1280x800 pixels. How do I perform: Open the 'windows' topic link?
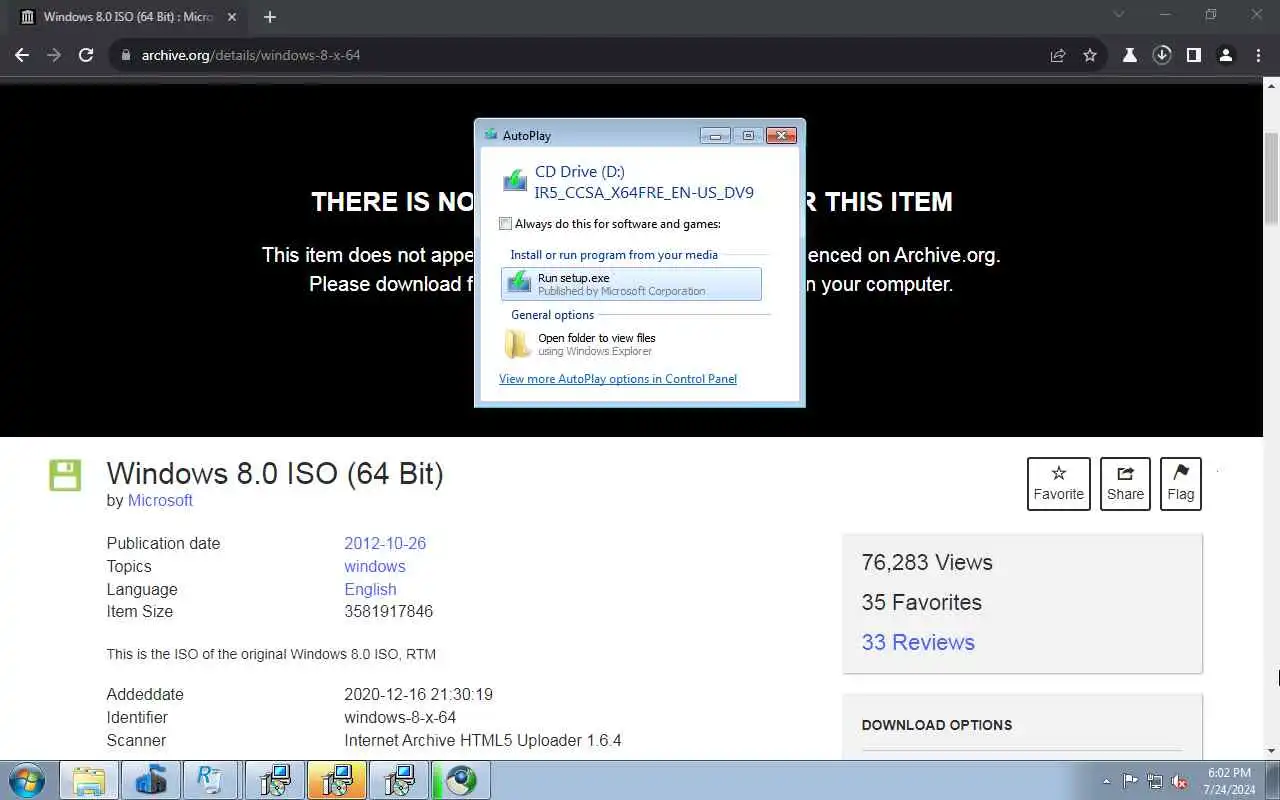(375, 566)
